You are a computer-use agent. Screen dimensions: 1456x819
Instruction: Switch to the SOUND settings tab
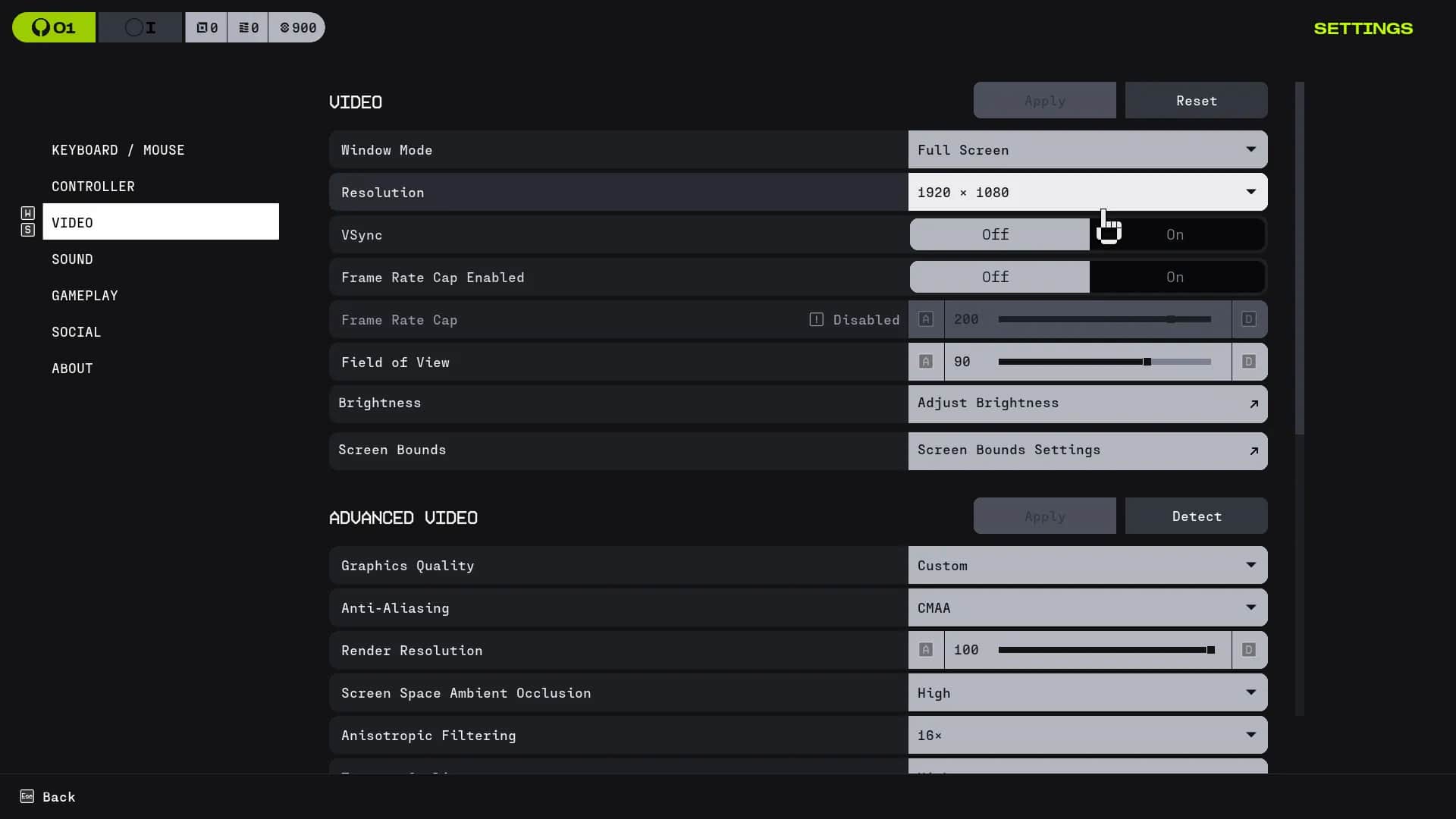(72, 259)
